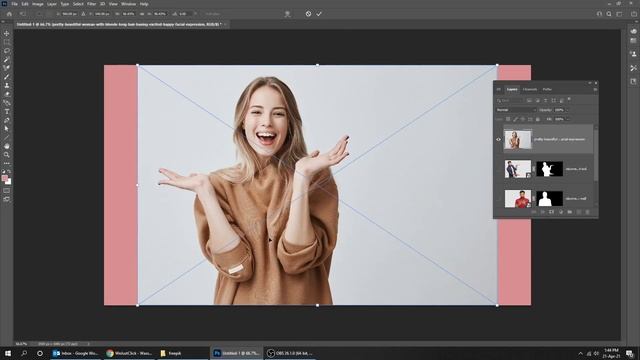Open the layer filter Kind dropdown
Viewport: 640px width, 360px height.
point(509,100)
